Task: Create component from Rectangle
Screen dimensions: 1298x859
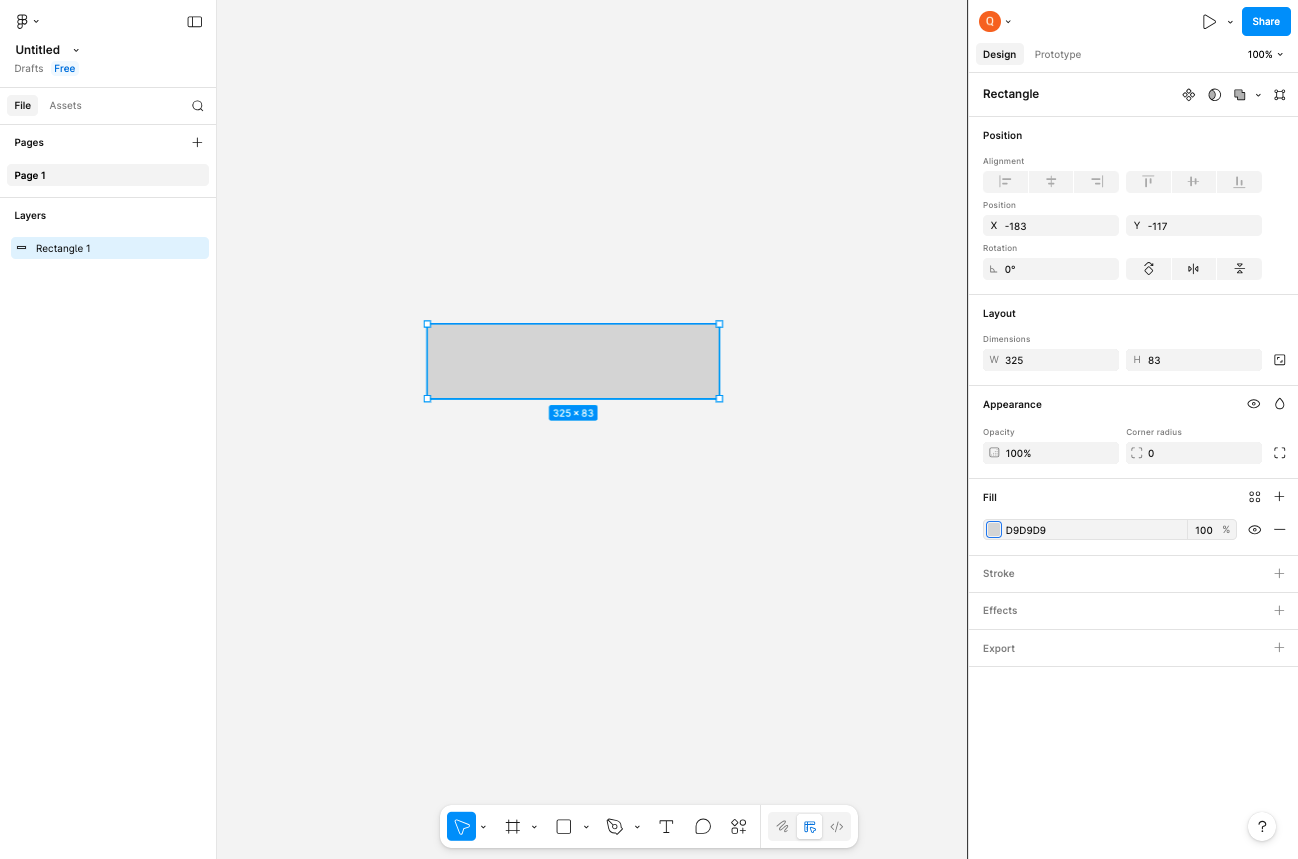Action: pyautogui.click(x=1189, y=95)
